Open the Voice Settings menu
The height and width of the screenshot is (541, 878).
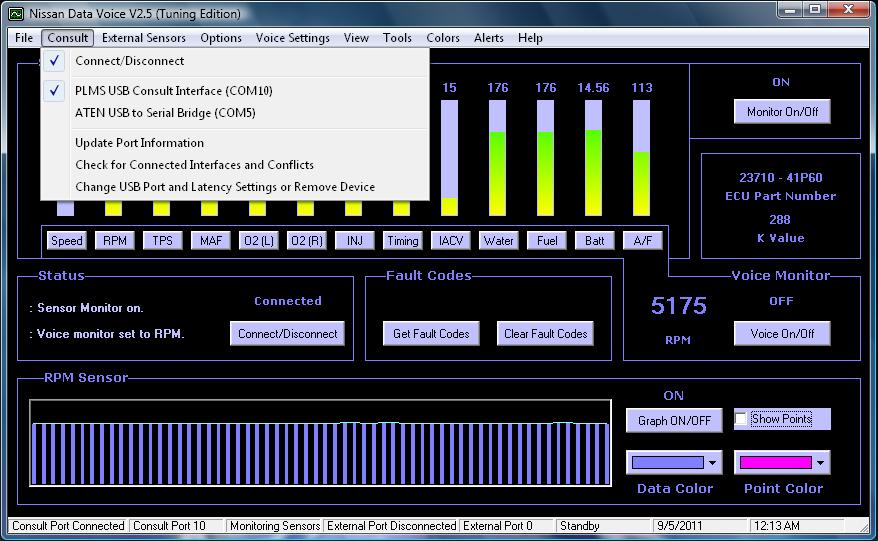[x=293, y=38]
